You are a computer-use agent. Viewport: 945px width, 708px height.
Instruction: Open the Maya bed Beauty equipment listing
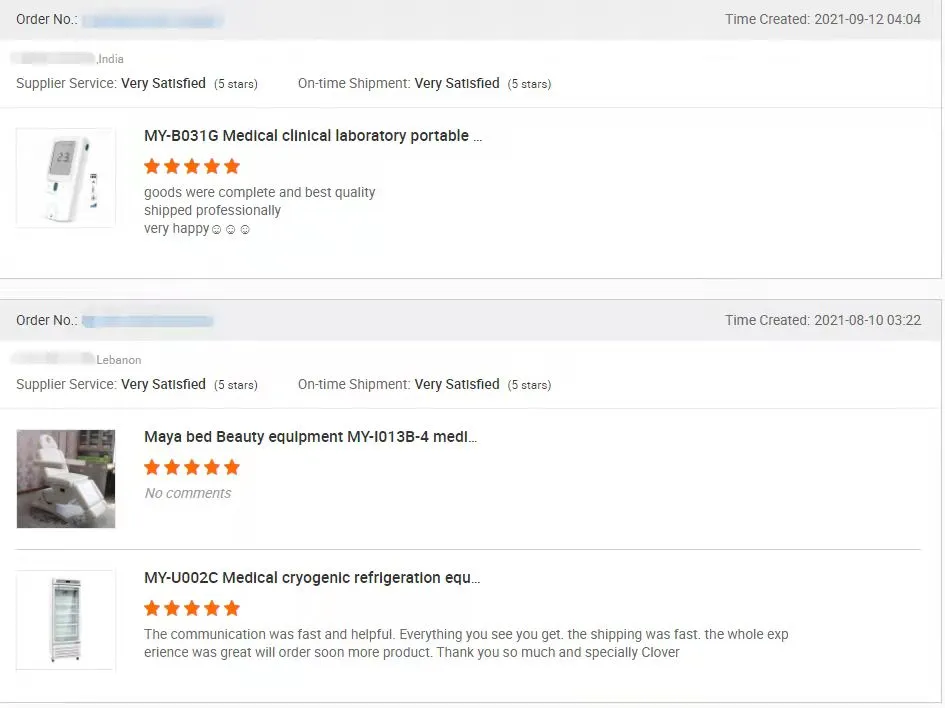pyautogui.click(x=312, y=437)
